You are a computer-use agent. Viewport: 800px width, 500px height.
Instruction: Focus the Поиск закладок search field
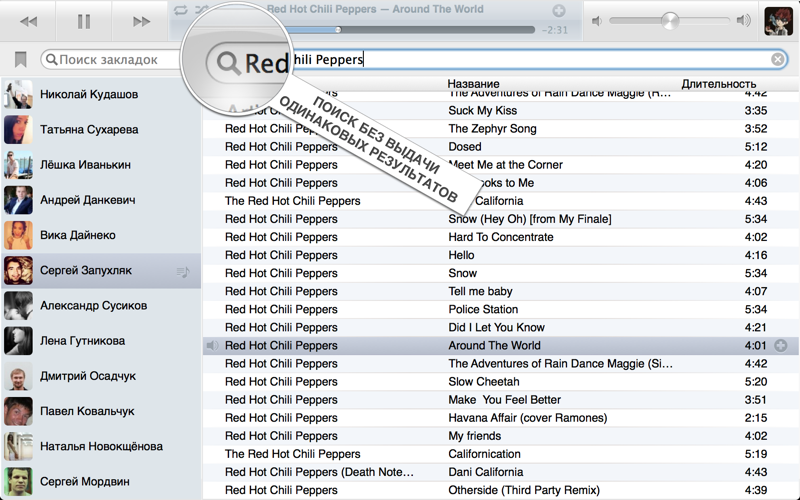coord(110,60)
